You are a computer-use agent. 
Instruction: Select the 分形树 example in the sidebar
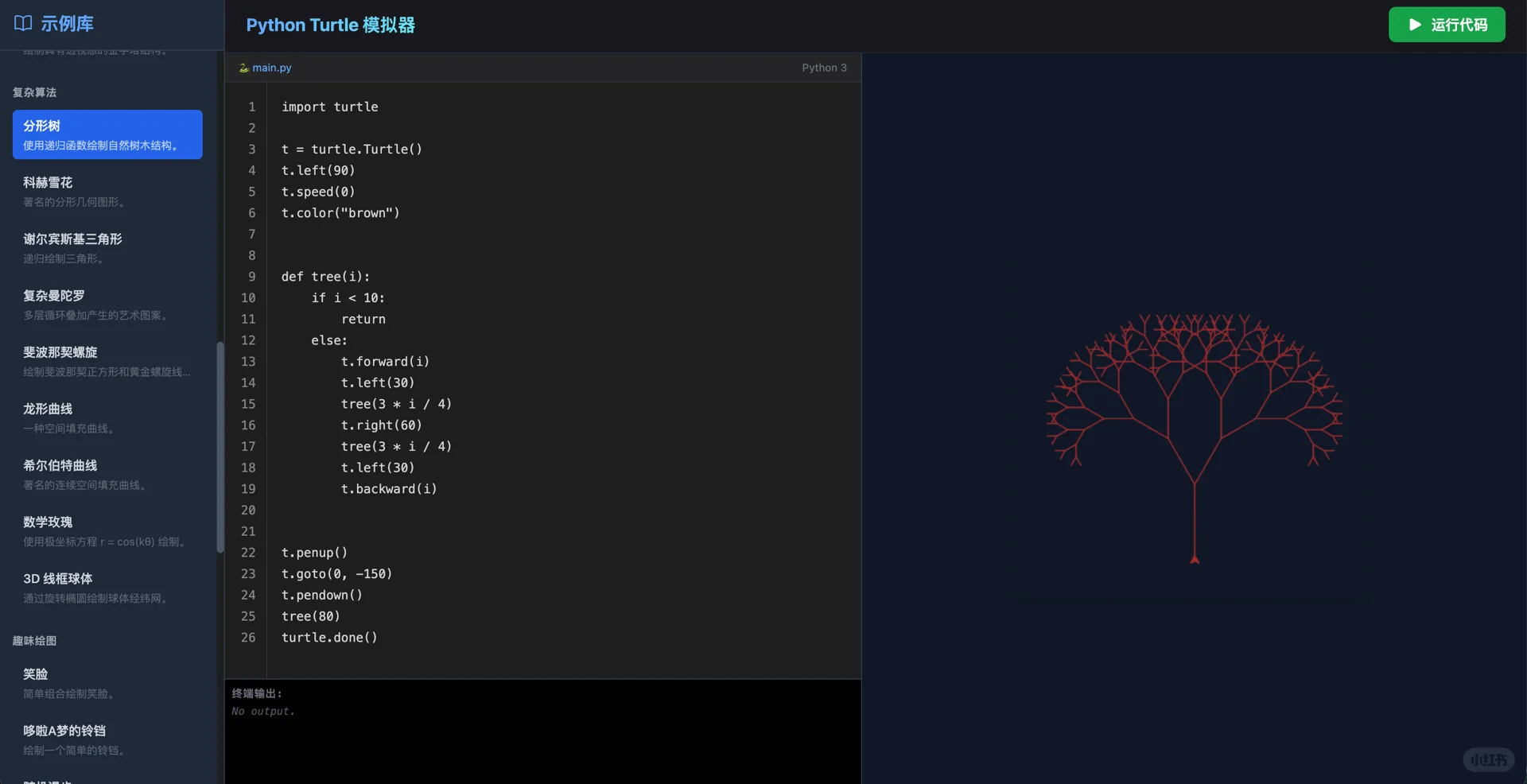coord(107,134)
